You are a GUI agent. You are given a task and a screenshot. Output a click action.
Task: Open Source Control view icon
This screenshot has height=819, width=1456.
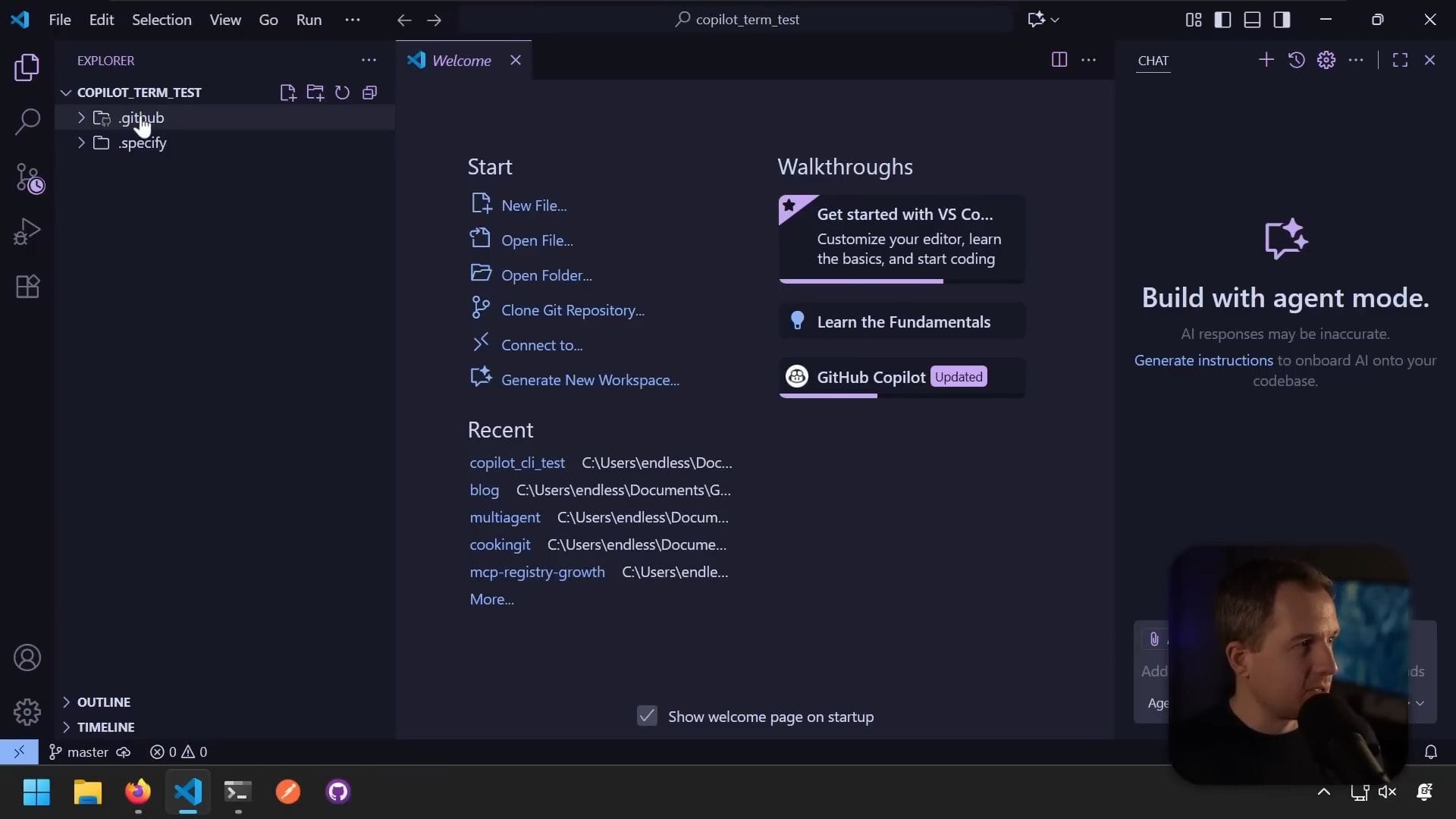[29, 179]
